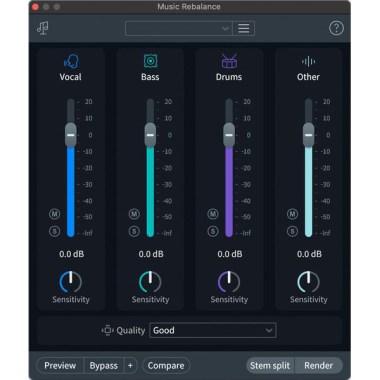Click the Vocal gain fader handle
The image size is (380, 380).
pyautogui.click(x=71, y=135)
